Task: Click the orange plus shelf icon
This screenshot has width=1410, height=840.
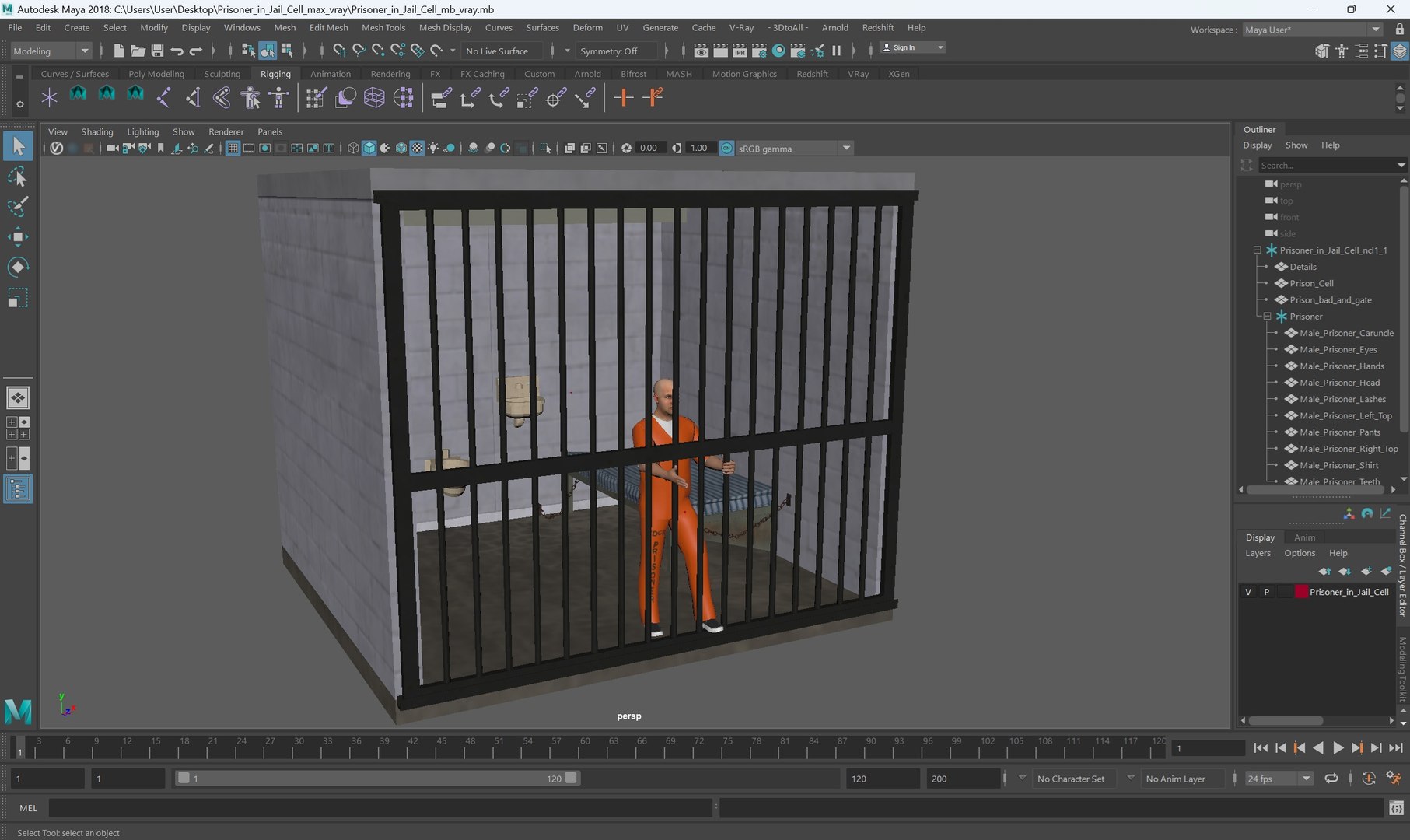Action: (623, 97)
